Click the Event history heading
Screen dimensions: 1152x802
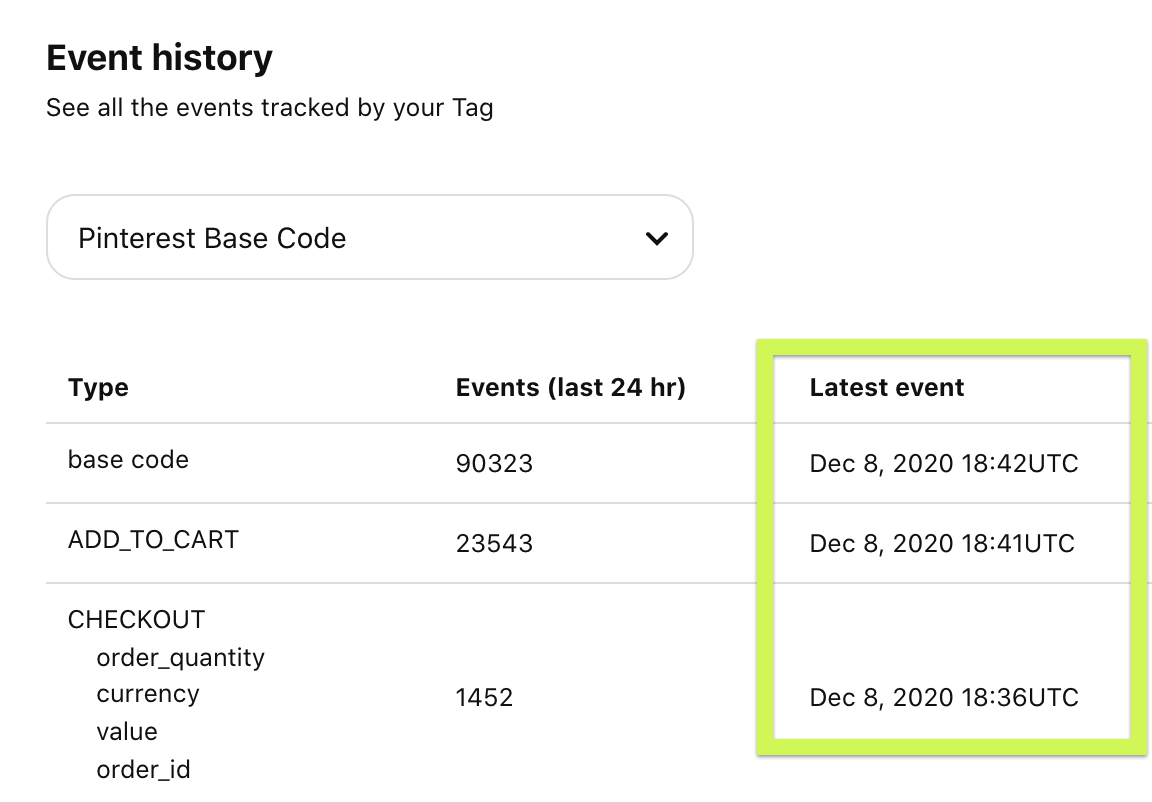point(159,58)
